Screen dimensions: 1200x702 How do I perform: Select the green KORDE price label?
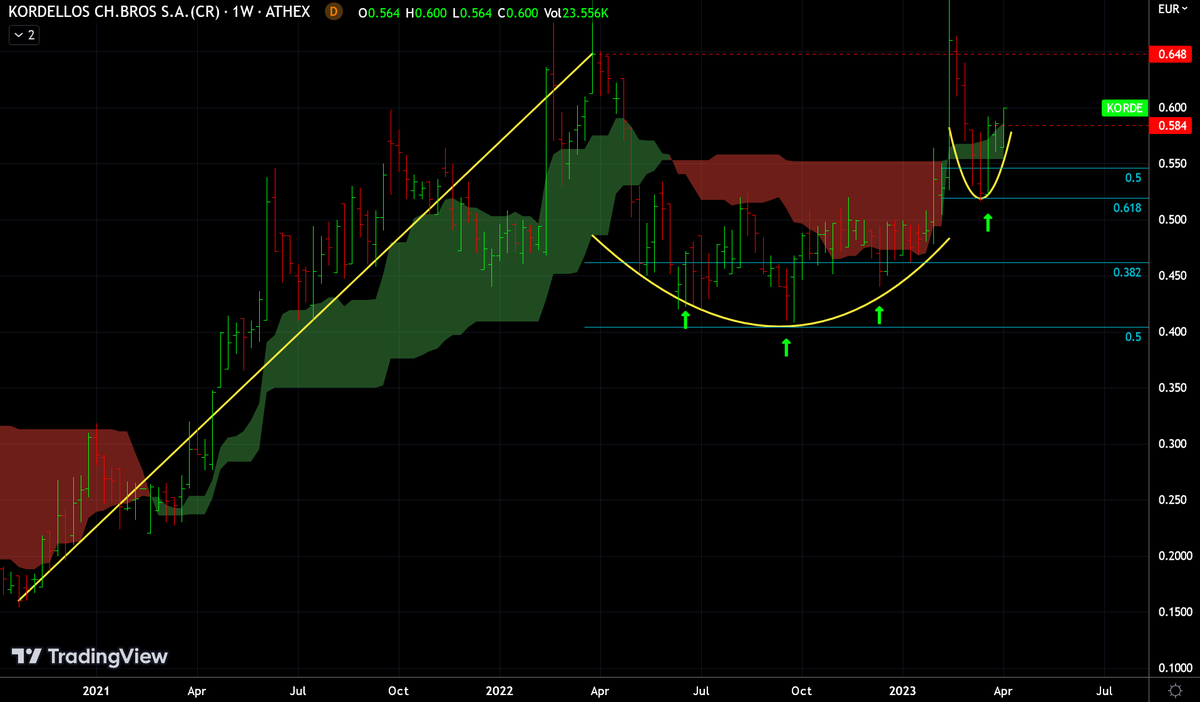(x=1123, y=108)
